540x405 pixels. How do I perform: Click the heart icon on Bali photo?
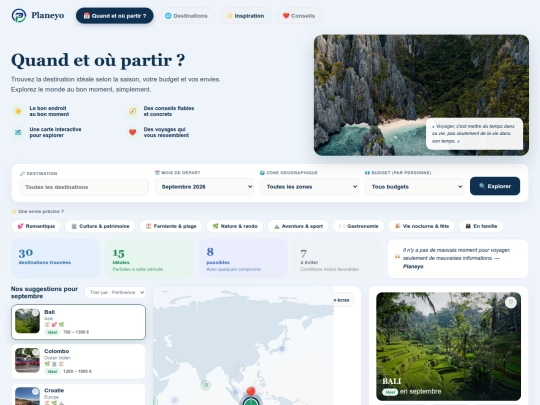pos(511,302)
